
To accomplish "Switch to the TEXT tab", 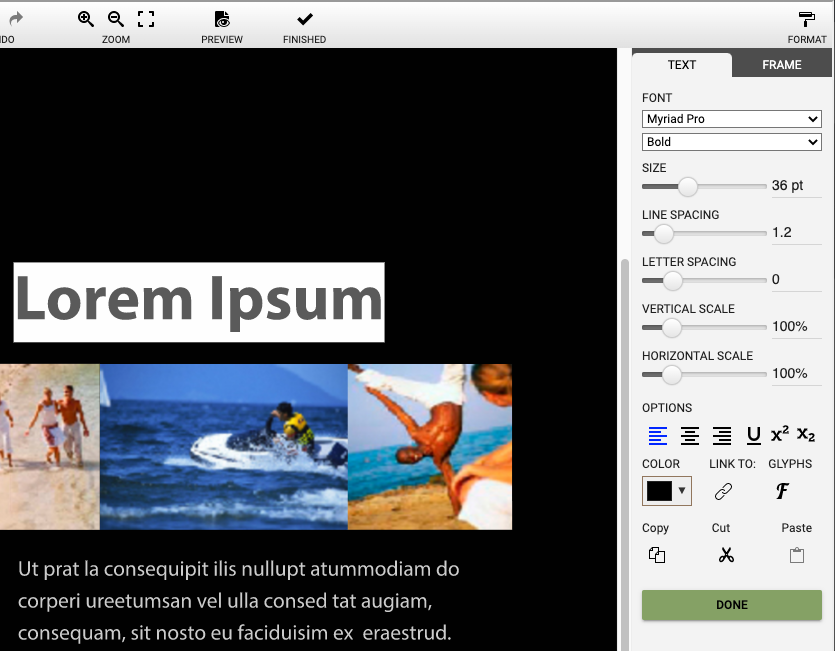I will (x=682, y=65).
